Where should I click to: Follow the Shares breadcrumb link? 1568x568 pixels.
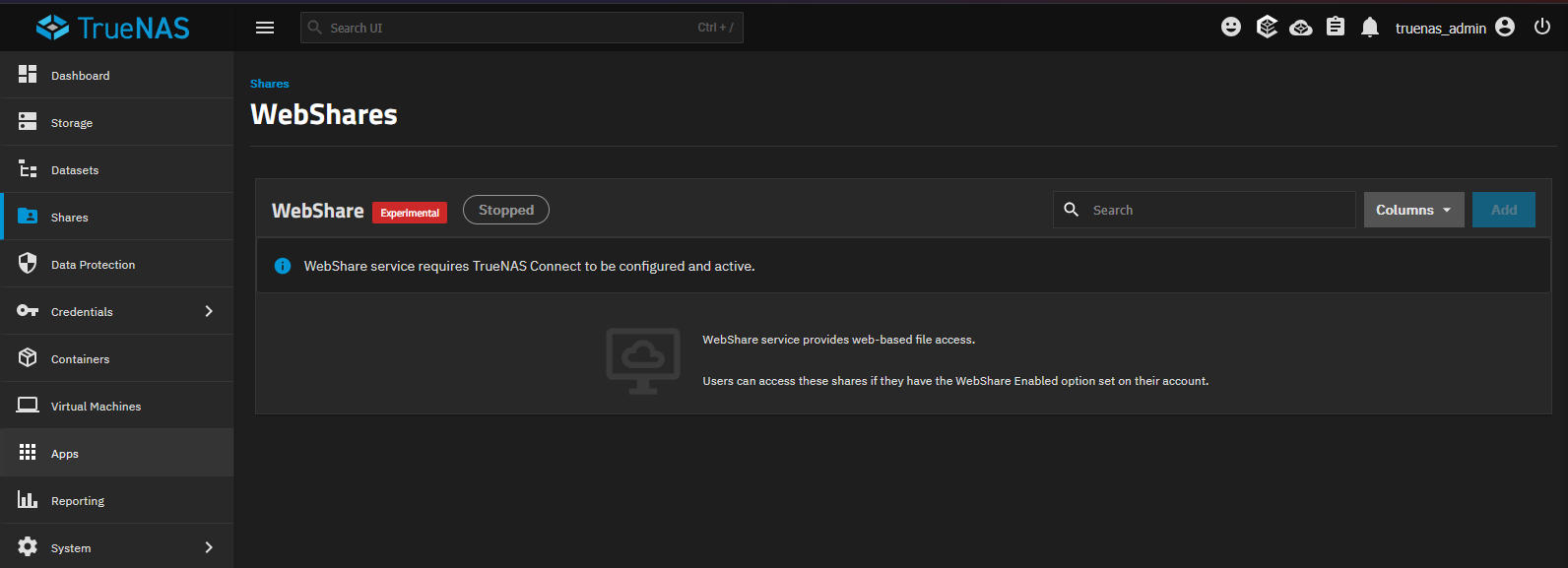pos(270,84)
